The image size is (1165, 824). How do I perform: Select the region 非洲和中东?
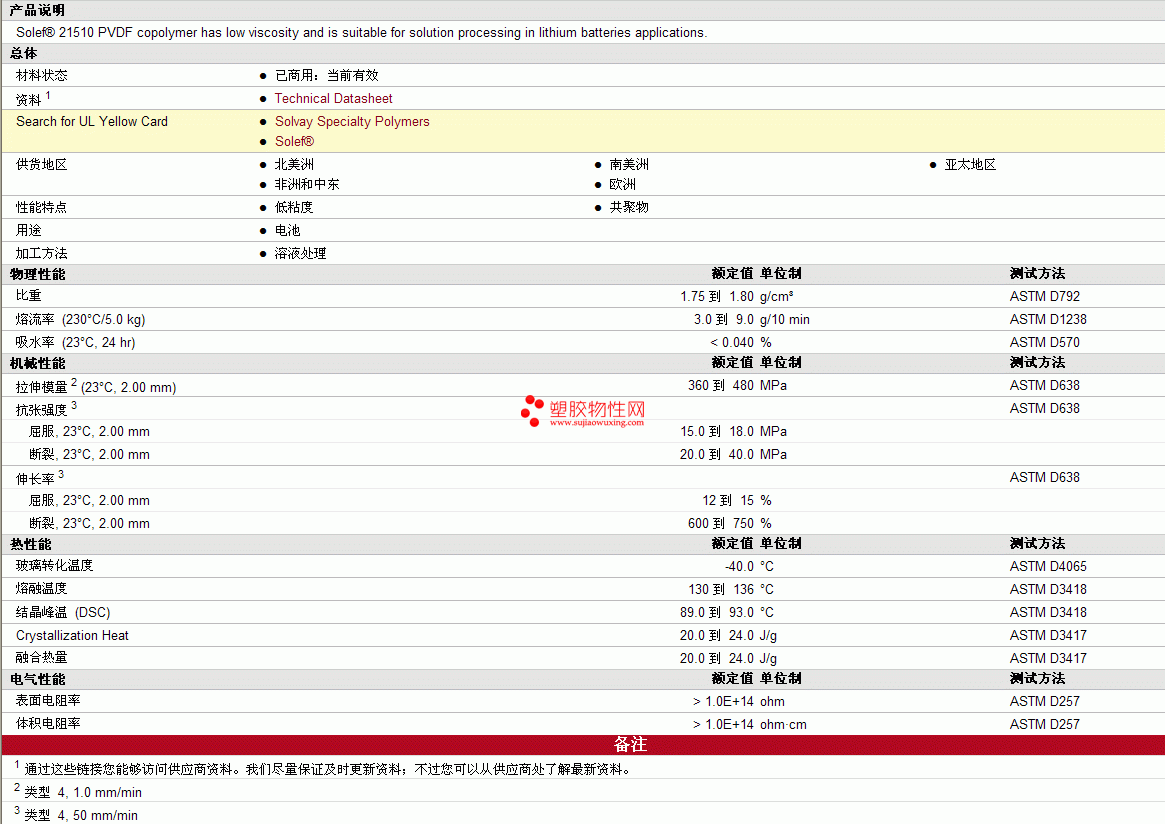(307, 184)
